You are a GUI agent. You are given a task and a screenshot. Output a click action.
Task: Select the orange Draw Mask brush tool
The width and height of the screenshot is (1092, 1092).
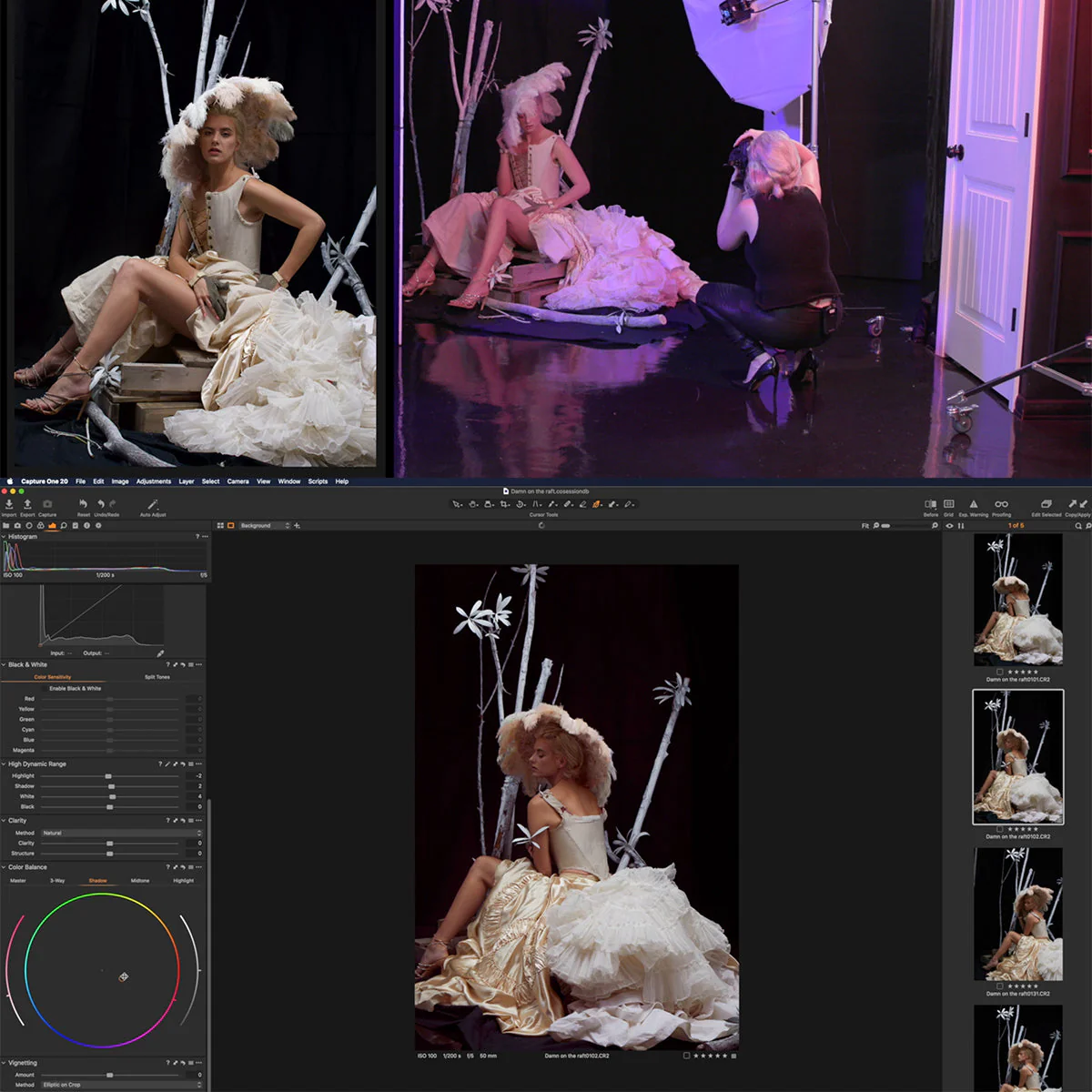coord(597,503)
